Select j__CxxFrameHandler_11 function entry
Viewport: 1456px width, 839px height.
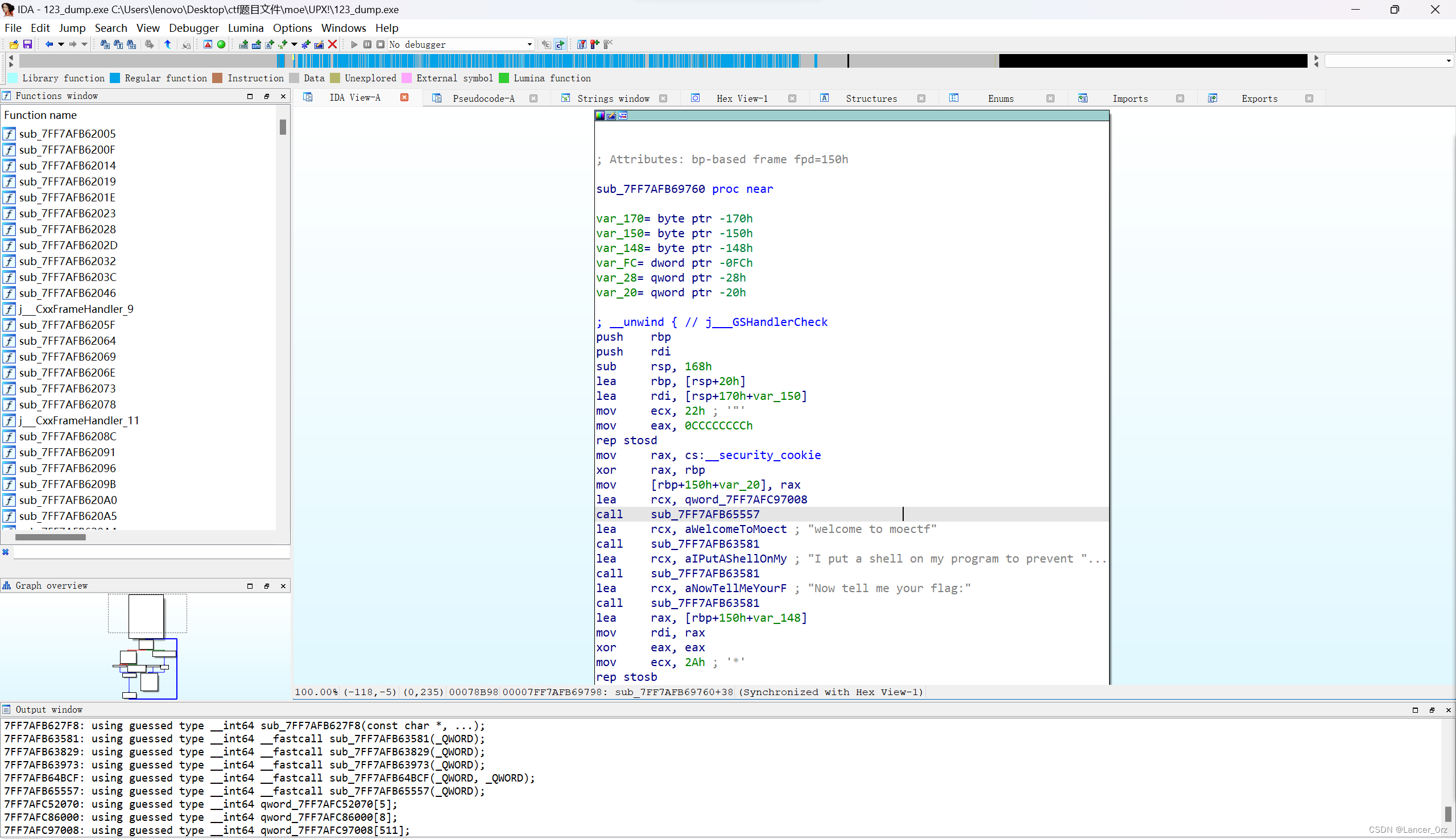click(x=79, y=420)
